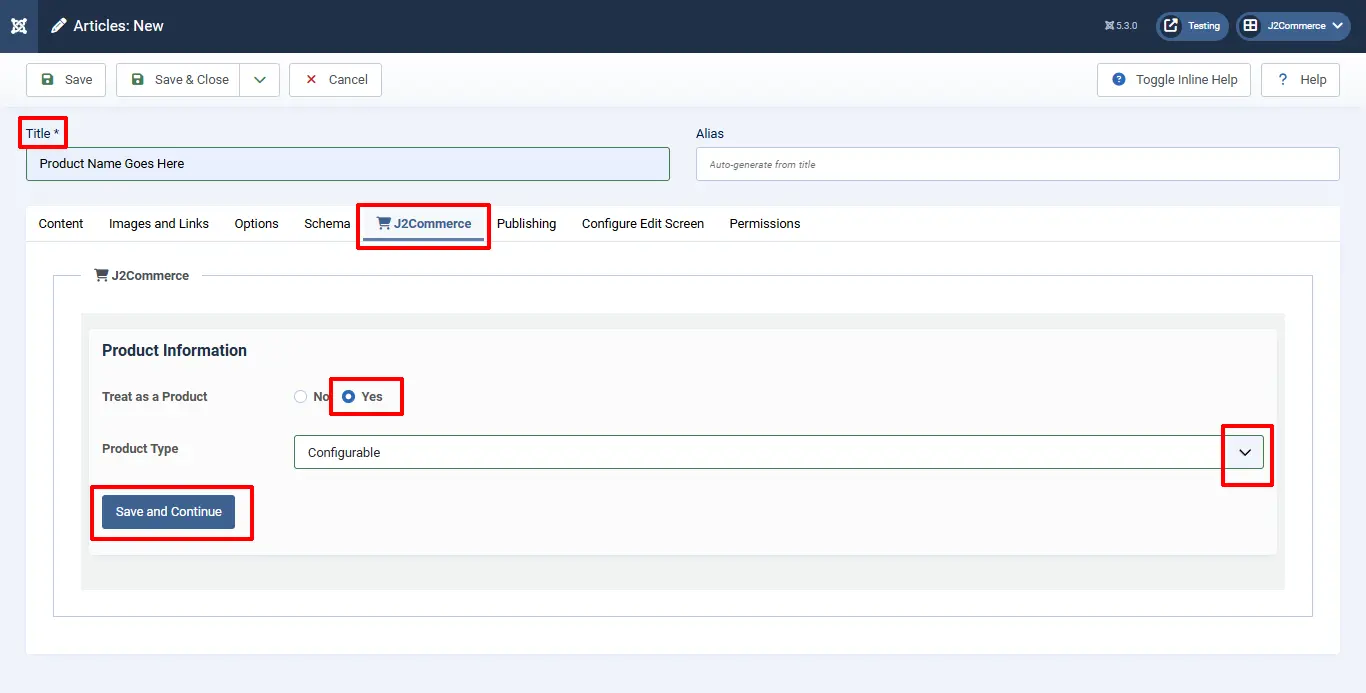Switch to the Schema tab

[327, 224]
